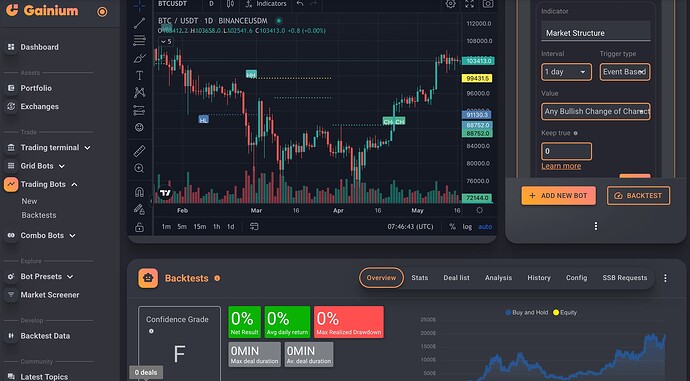The height and width of the screenshot is (381, 690).
Task: Toggle the magnet snap tool
Action: pyautogui.click(x=139, y=192)
